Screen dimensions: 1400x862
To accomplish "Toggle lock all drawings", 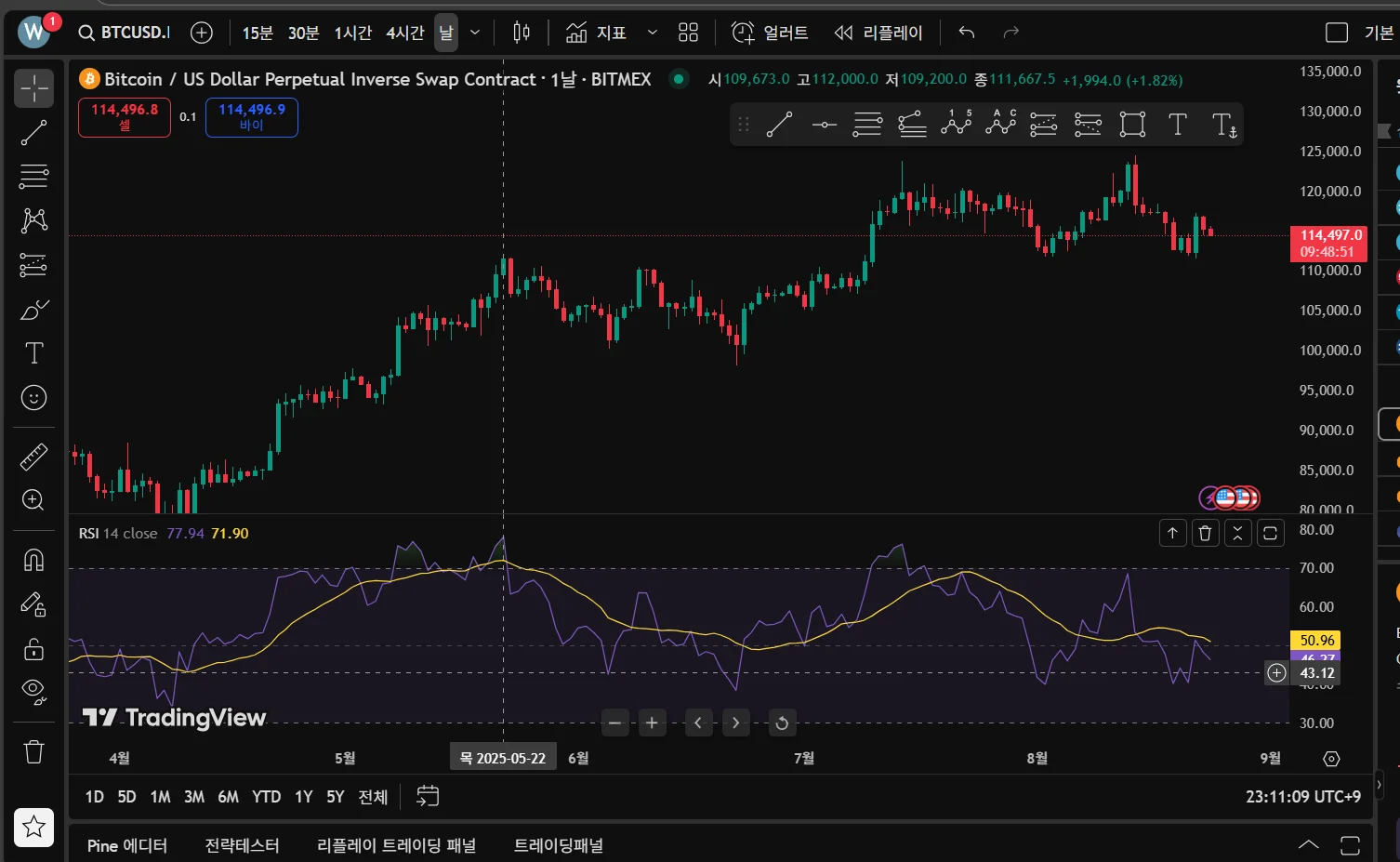I will (x=33, y=649).
